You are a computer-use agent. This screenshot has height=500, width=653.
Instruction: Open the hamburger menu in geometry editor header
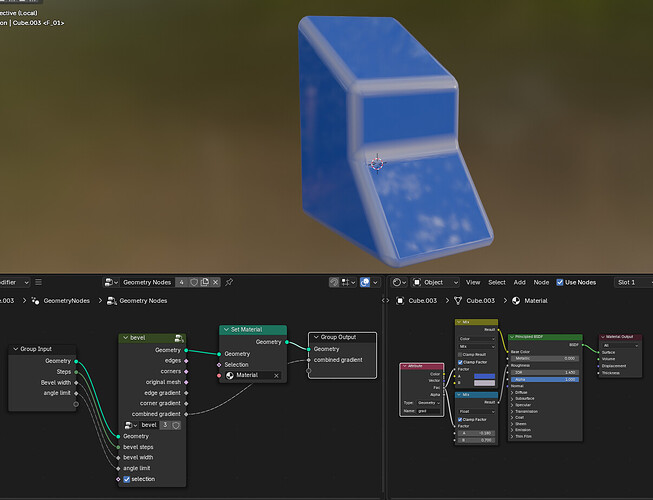pyautogui.click(x=38, y=282)
